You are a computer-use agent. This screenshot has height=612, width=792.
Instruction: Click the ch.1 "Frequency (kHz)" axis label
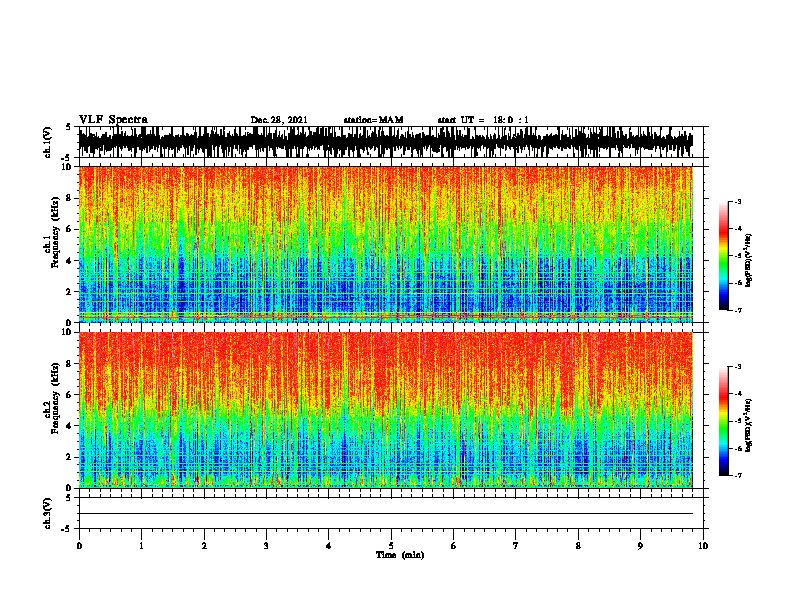(x=56, y=232)
